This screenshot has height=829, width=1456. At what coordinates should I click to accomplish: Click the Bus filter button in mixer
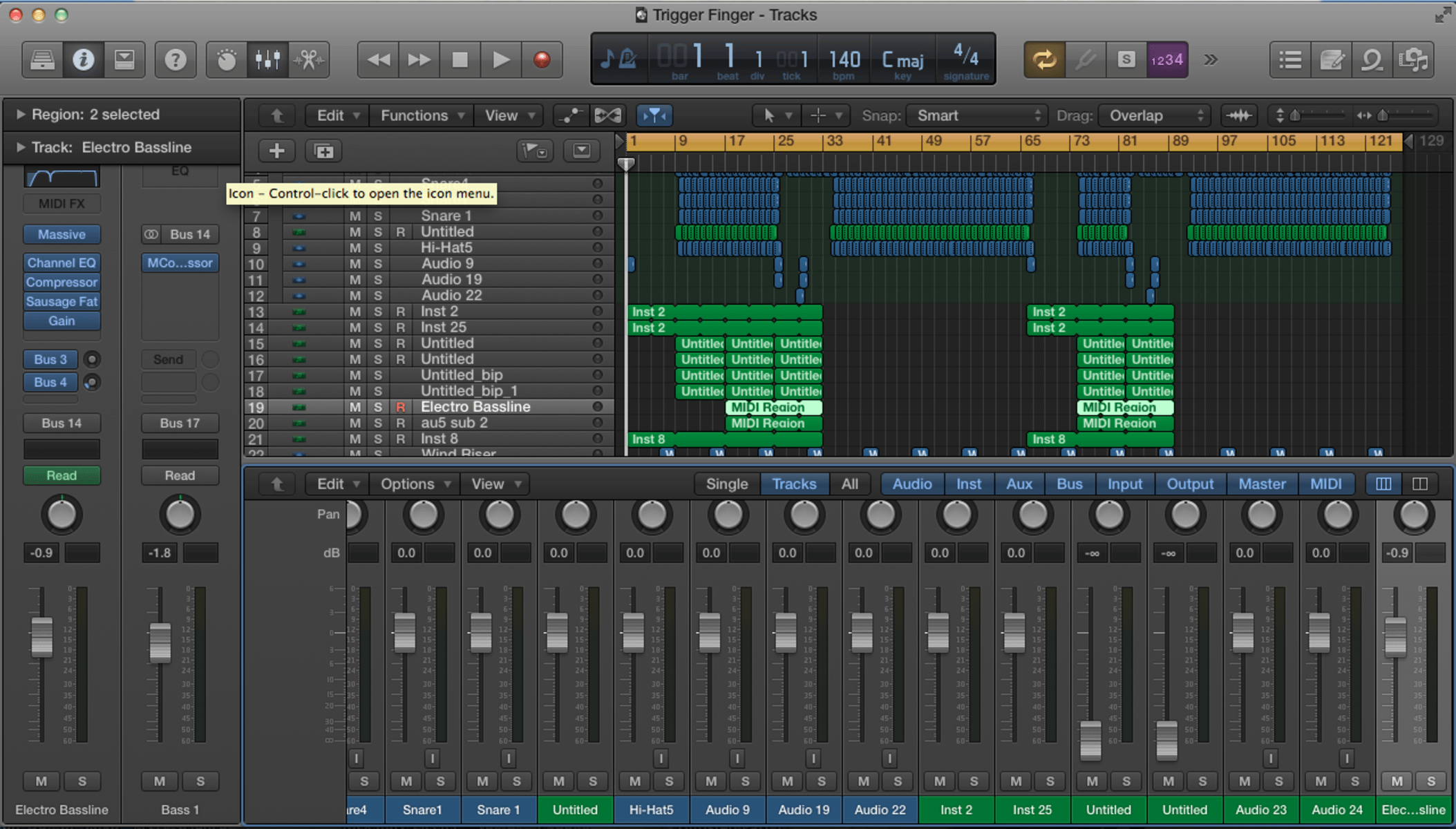pos(1069,484)
